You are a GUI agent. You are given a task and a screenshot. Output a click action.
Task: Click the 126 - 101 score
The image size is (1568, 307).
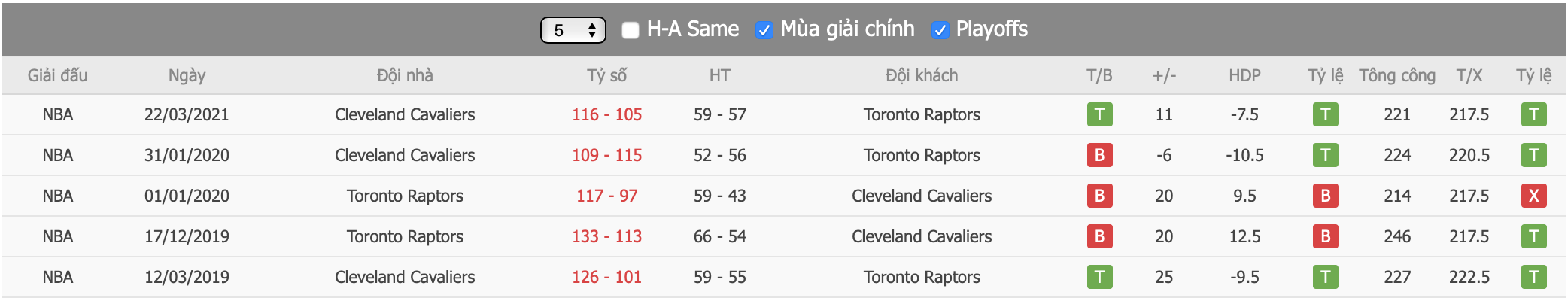click(606, 277)
